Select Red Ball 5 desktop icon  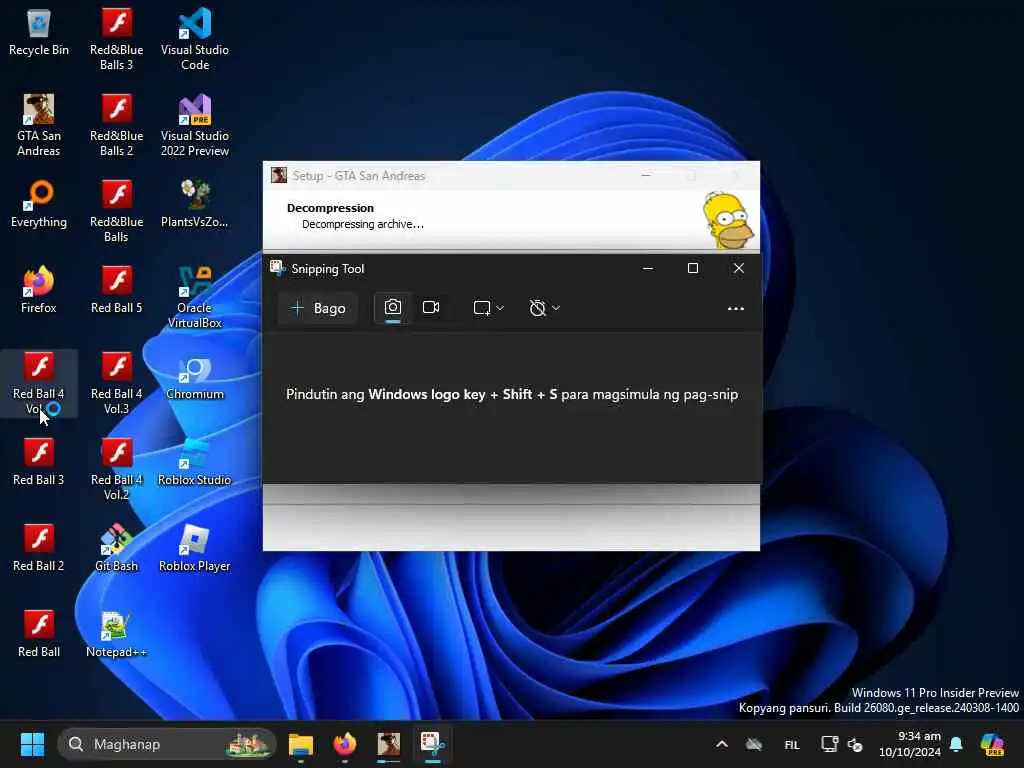[116, 290]
